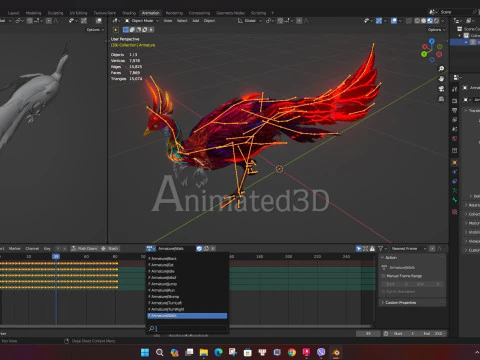The height and width of the screenshot is (360, 480).
Task: Toggle Only Show Errors warning icon
Action: coord(372,248)
